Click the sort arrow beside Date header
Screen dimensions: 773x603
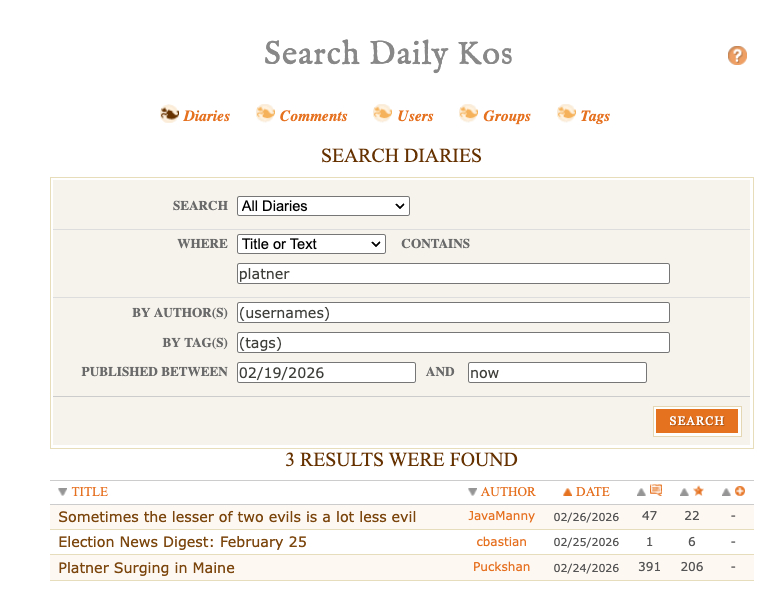(x=568, y=492)
